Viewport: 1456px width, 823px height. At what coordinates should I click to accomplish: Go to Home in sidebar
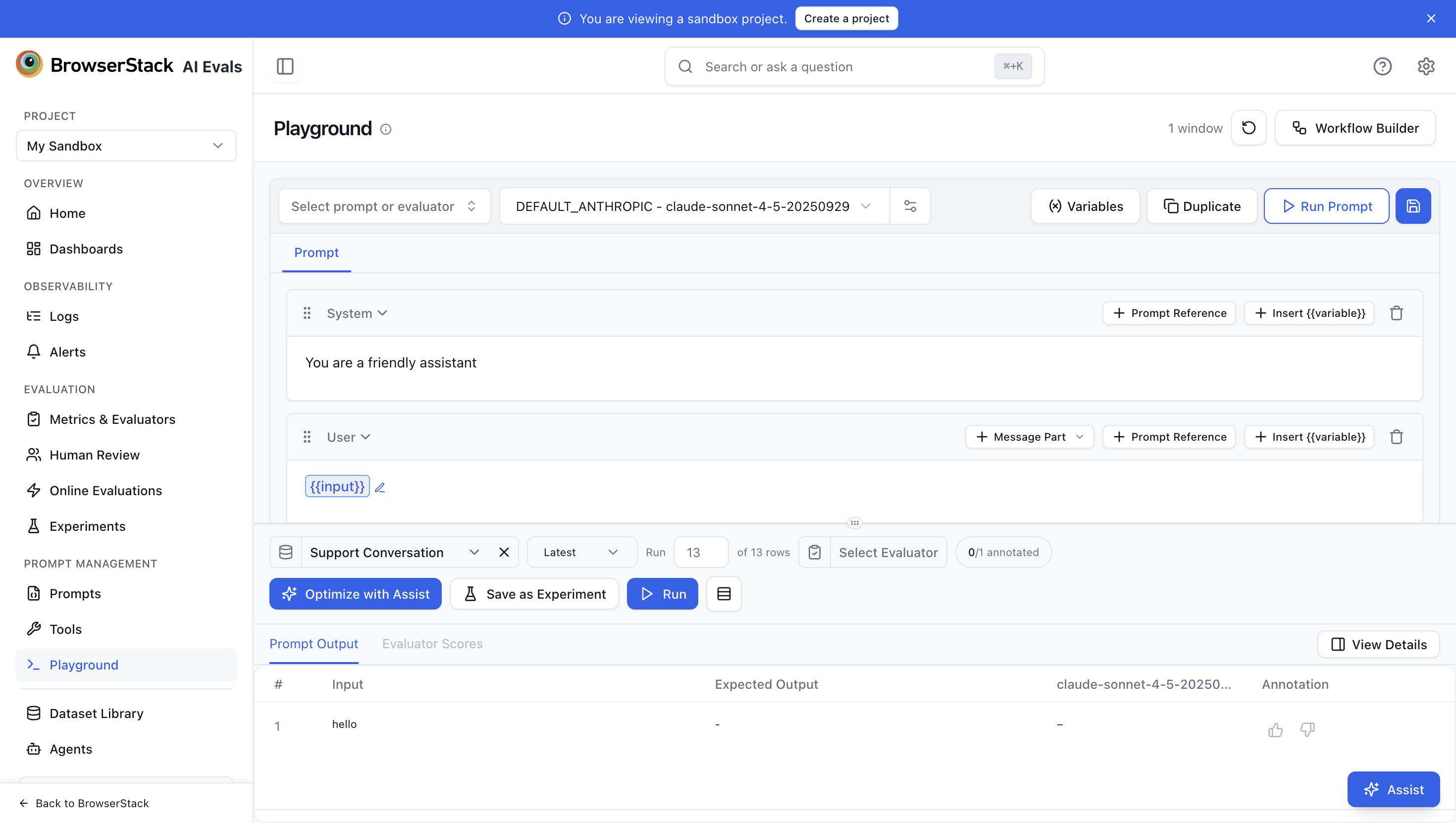(x=126, y=213)
